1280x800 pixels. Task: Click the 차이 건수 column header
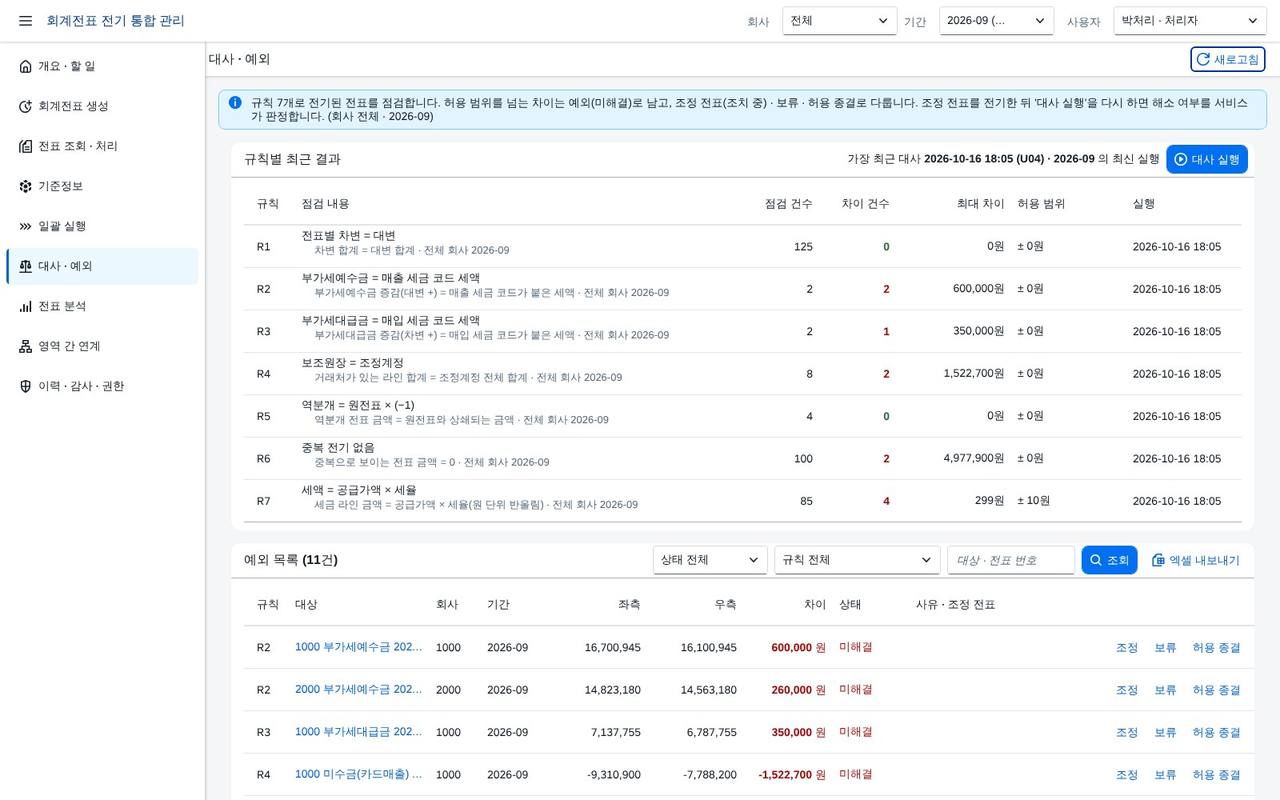point(865,204)
